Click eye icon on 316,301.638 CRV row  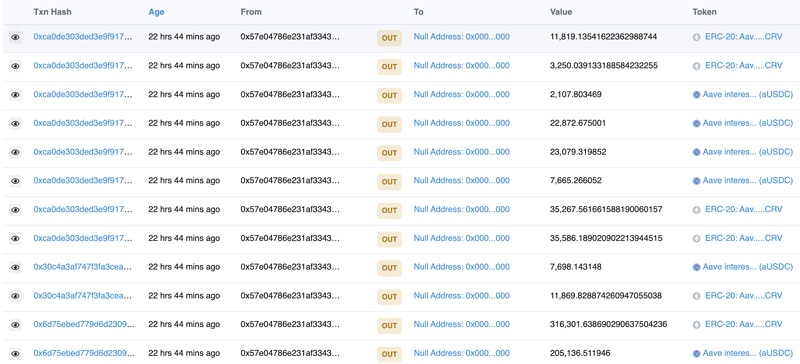pos(15,325)
